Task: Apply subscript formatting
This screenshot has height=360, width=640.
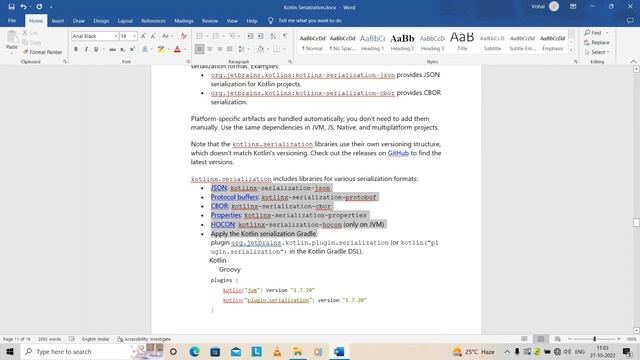Action: tap(122, 49)
